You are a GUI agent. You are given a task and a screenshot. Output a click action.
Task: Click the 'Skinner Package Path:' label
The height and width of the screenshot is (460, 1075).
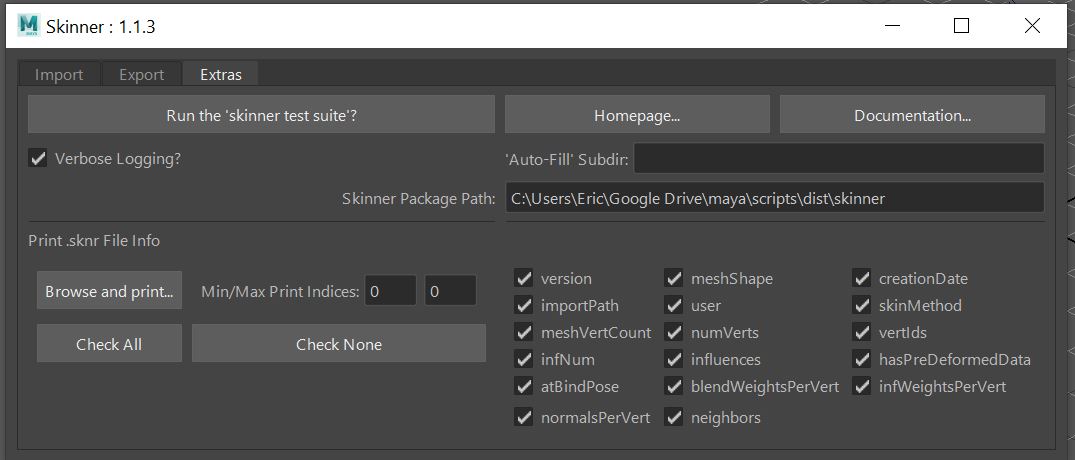[418, 199]
